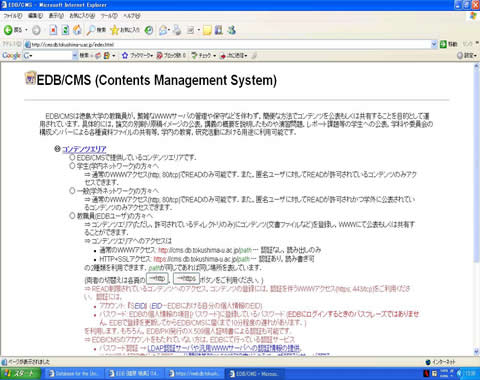Open the Google toolbar ブックマーク bookmarks dropdown

pos(137,56)
